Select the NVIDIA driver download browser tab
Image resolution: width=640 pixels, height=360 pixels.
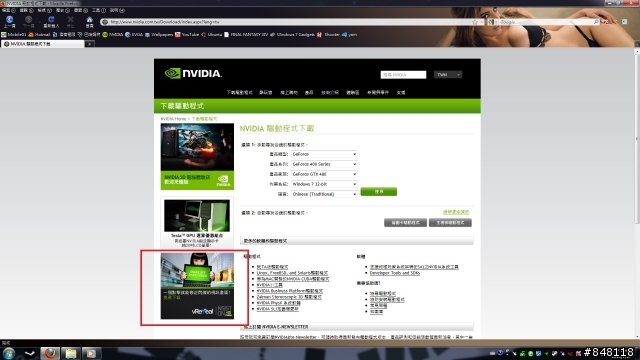[42, 44]
